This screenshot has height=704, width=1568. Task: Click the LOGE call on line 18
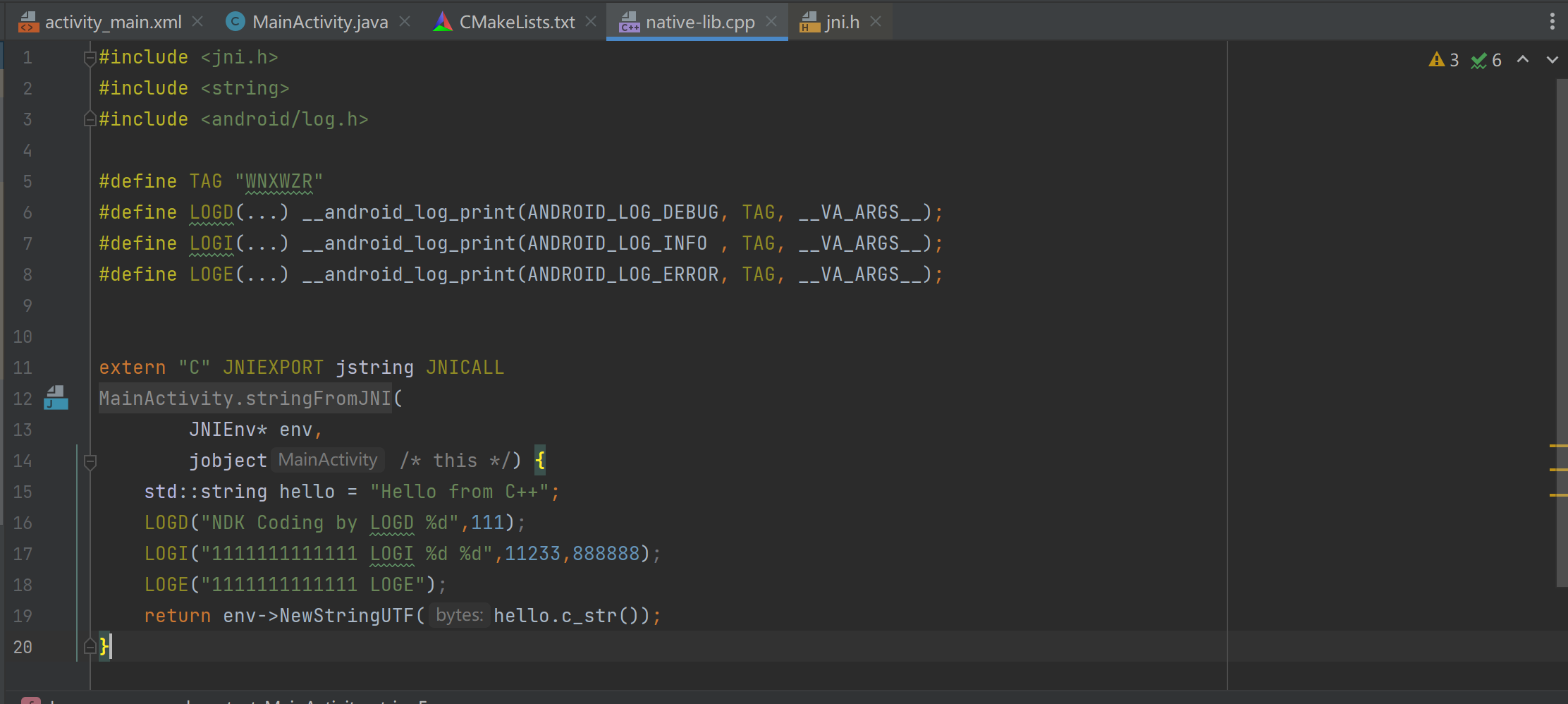pyautogui.click(x=166, y=585)
